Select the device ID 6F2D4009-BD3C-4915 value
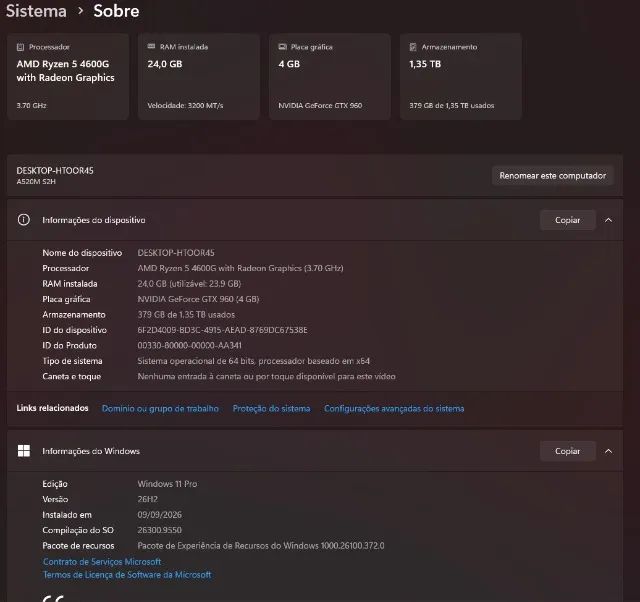This screenshot has width=640, height=602. 222,330
